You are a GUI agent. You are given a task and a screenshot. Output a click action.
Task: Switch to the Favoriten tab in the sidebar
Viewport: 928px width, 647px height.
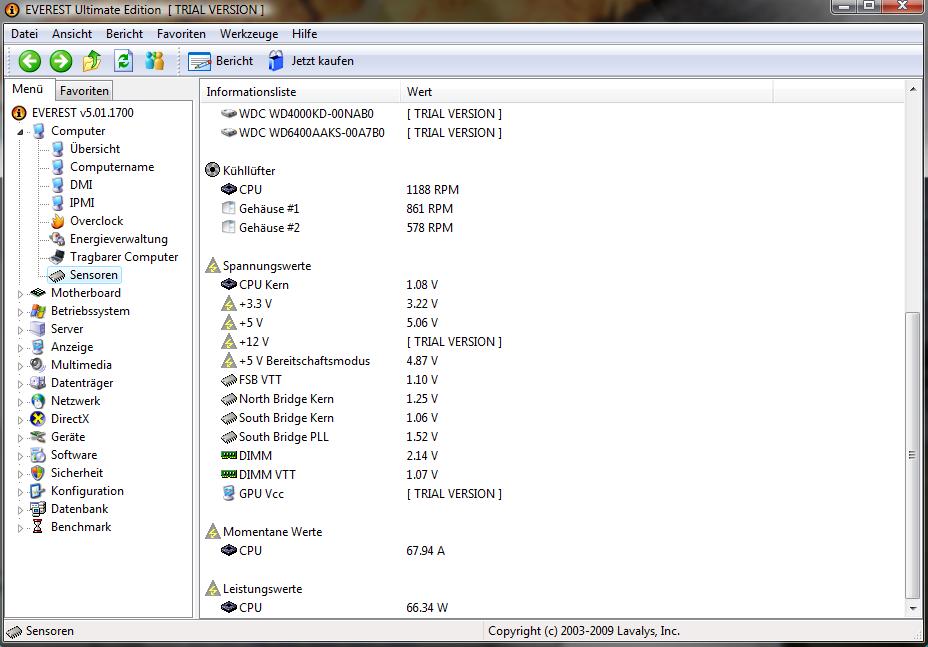(x=84, y=91)
